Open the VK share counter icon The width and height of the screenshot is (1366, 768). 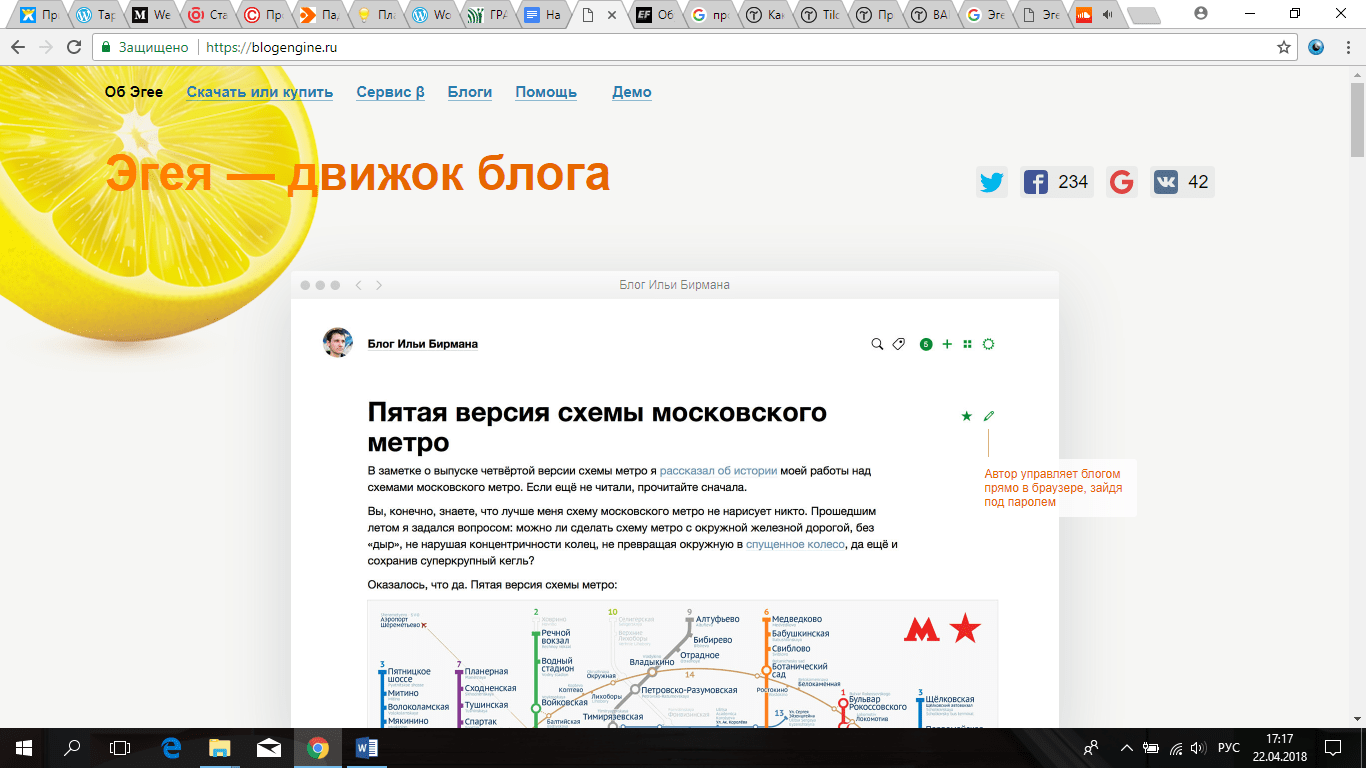pyautogui.click(x=1165, y=181)
